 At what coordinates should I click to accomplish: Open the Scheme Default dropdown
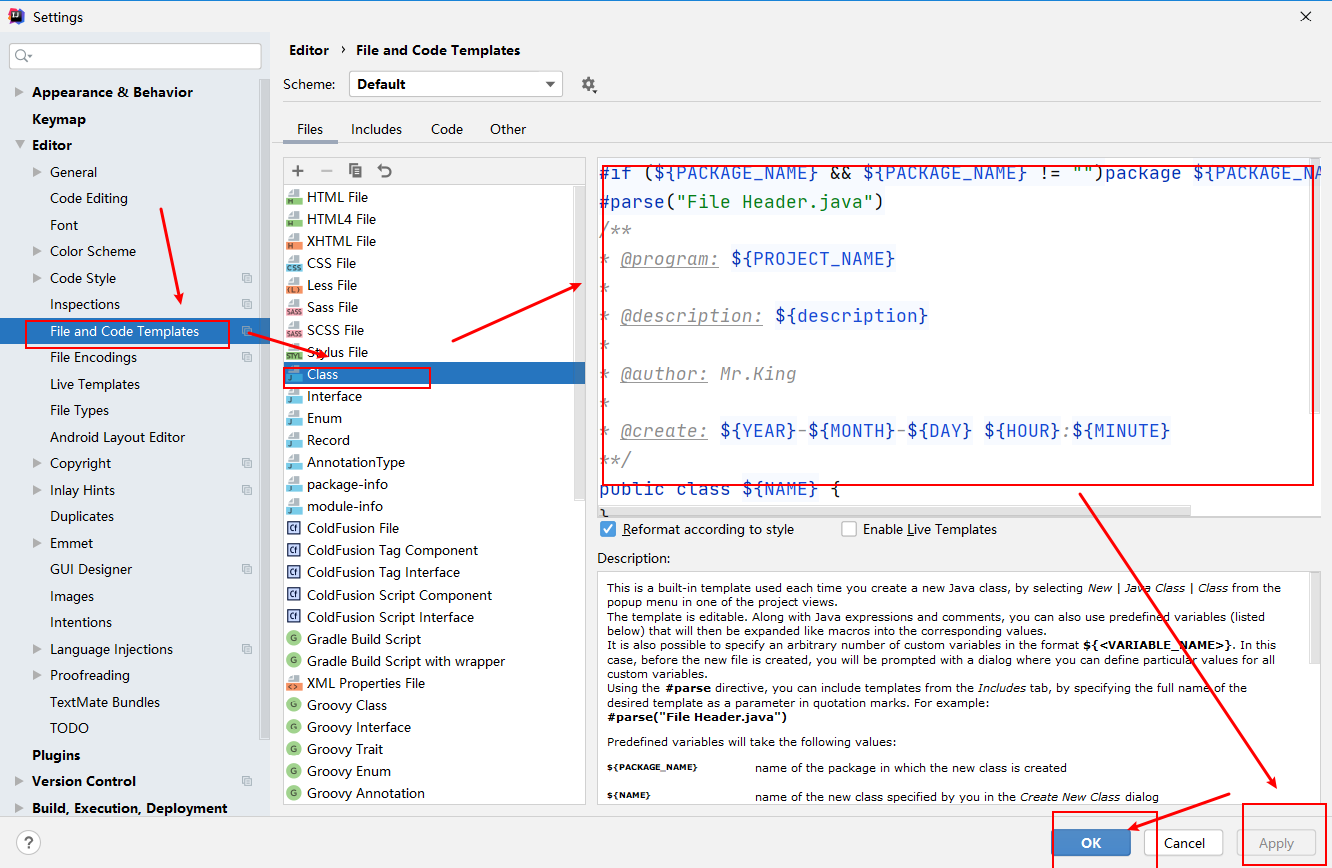click(x=456, y=84)
